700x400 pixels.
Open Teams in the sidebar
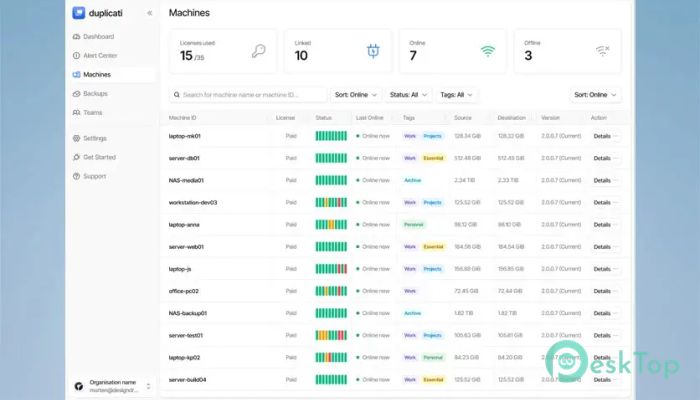pyautogui.click(x=92, y=112)
